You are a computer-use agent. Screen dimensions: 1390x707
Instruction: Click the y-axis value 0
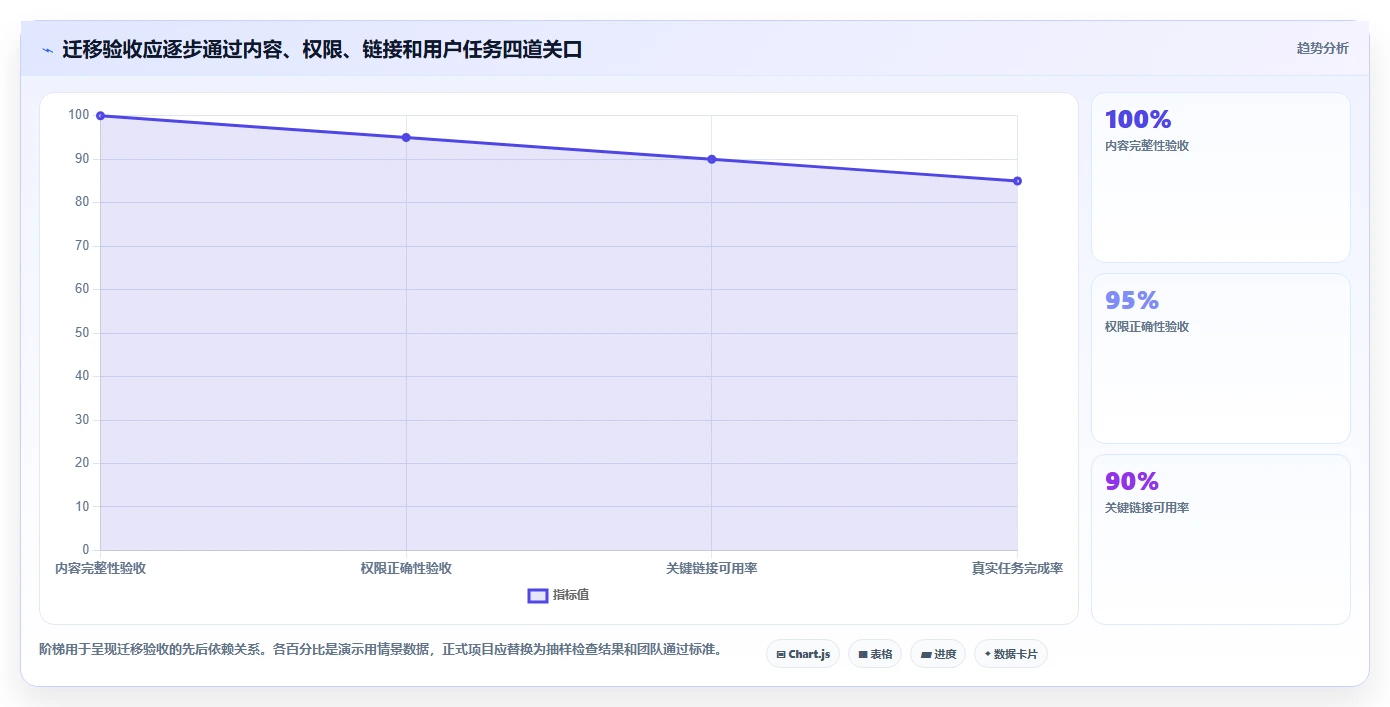click(x=86, y=549)
